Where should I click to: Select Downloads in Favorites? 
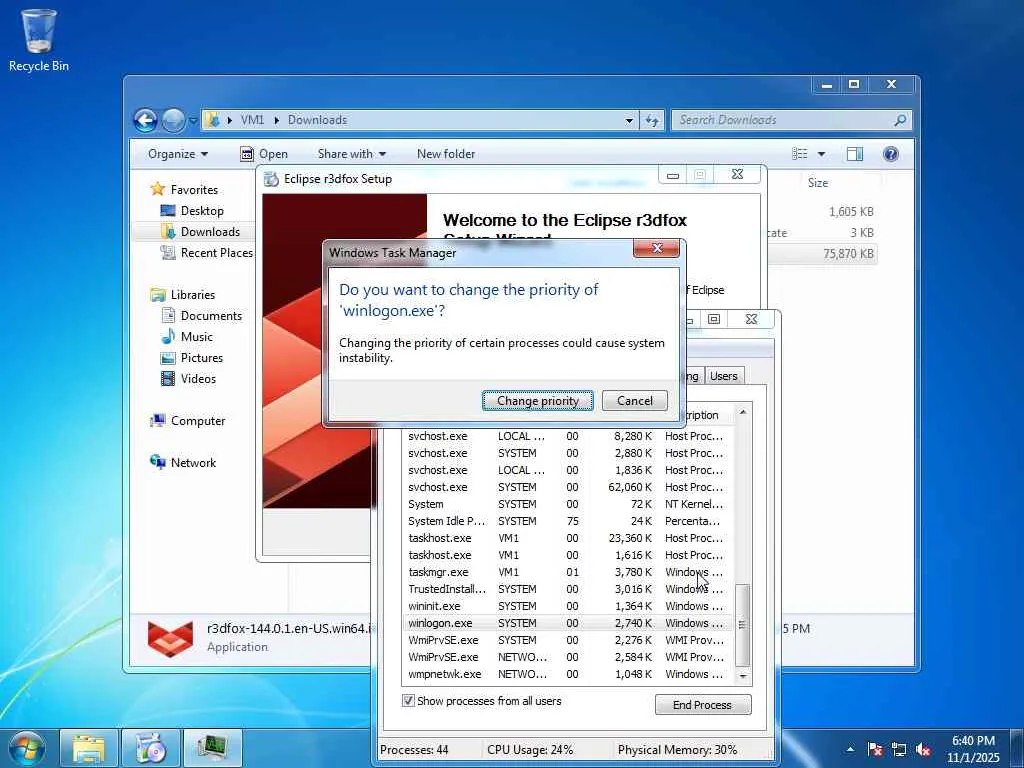(200, 232)
